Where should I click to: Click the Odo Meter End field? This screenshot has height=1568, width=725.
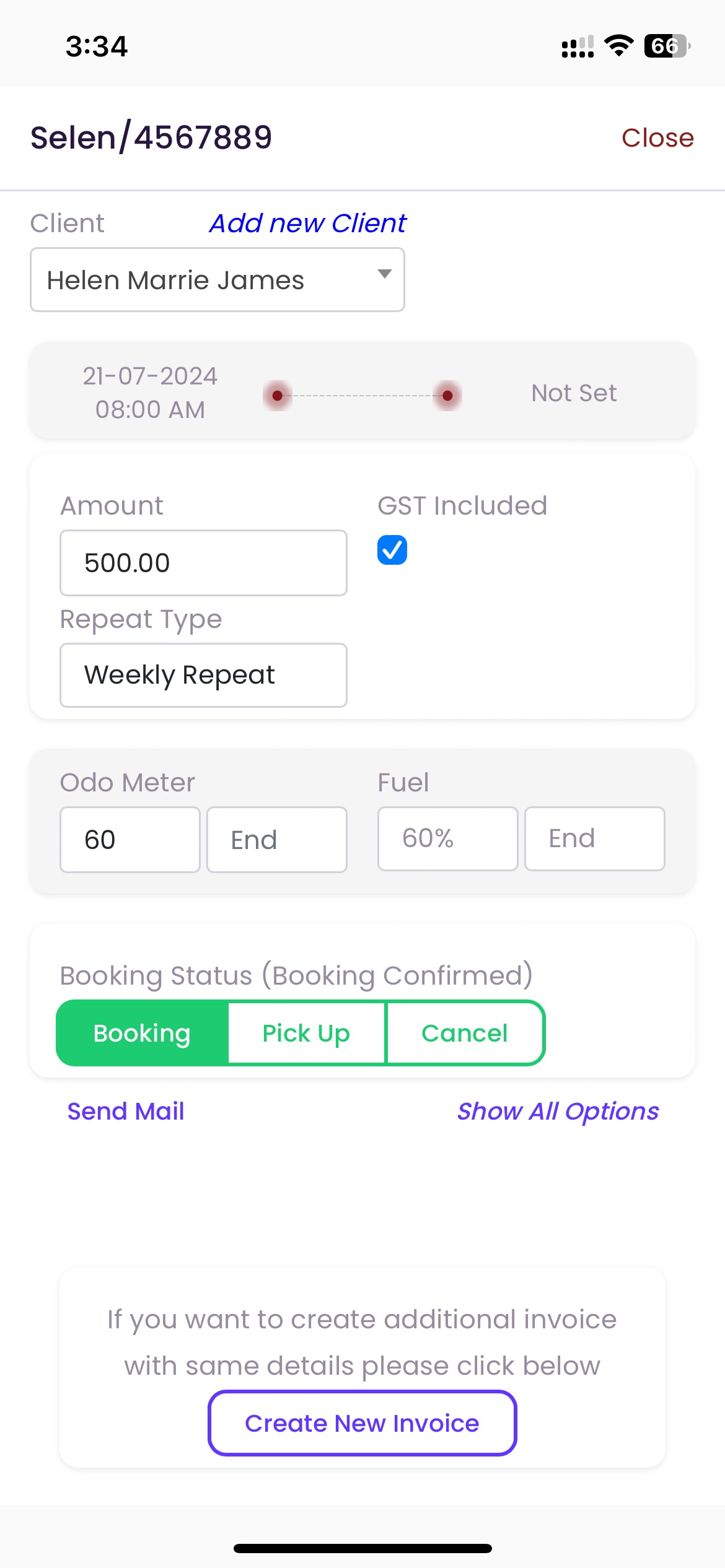[x=277, y=840]
